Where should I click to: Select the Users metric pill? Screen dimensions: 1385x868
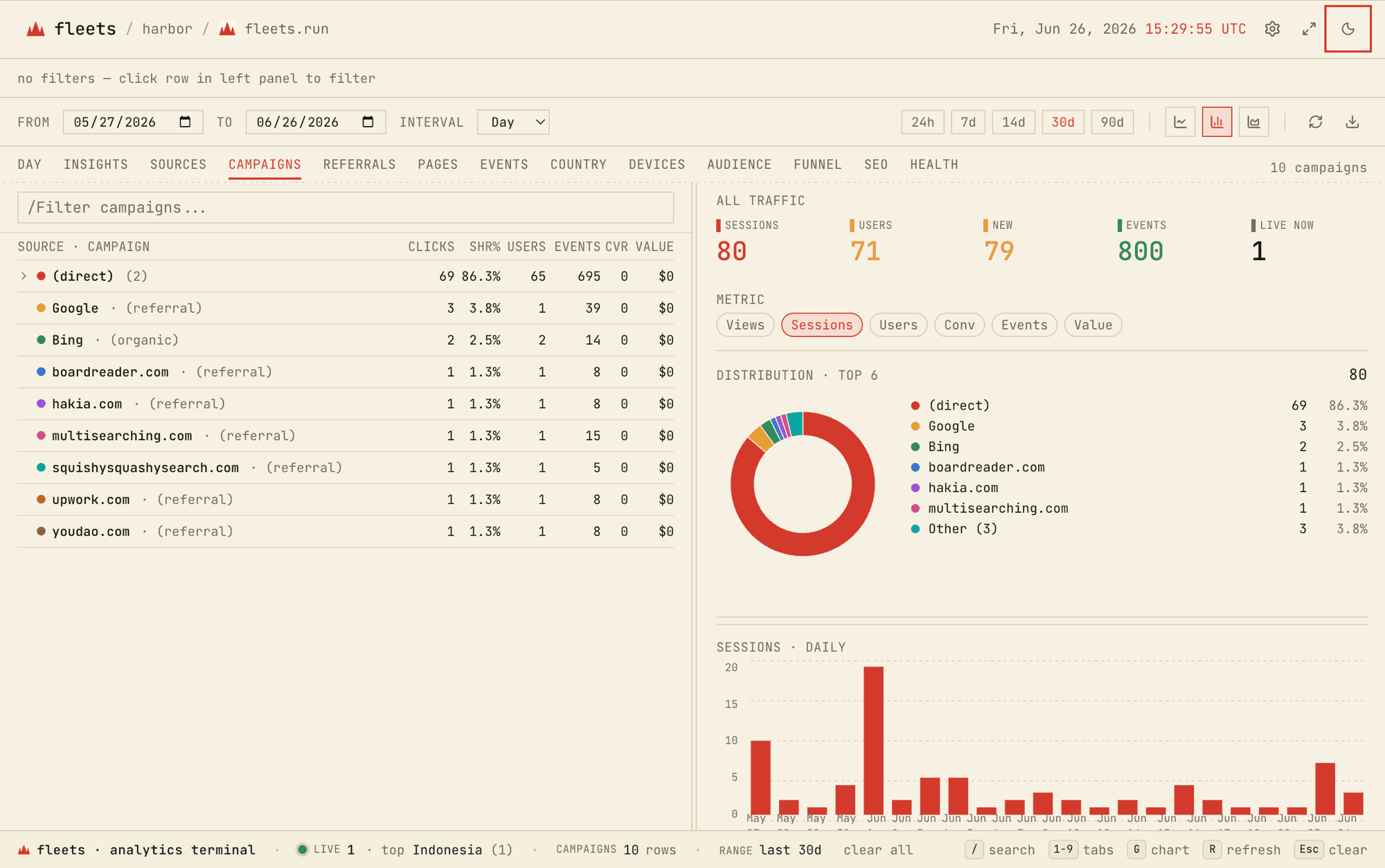click(898, 325)
